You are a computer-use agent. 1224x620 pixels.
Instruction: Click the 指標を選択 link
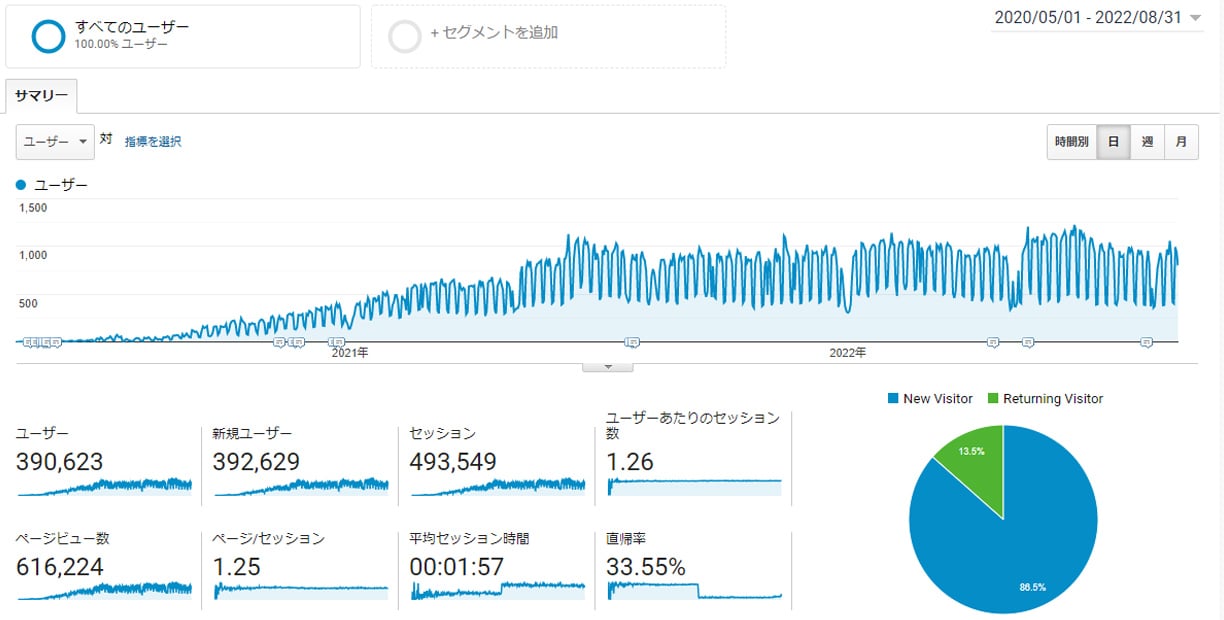tap(153, 142)
